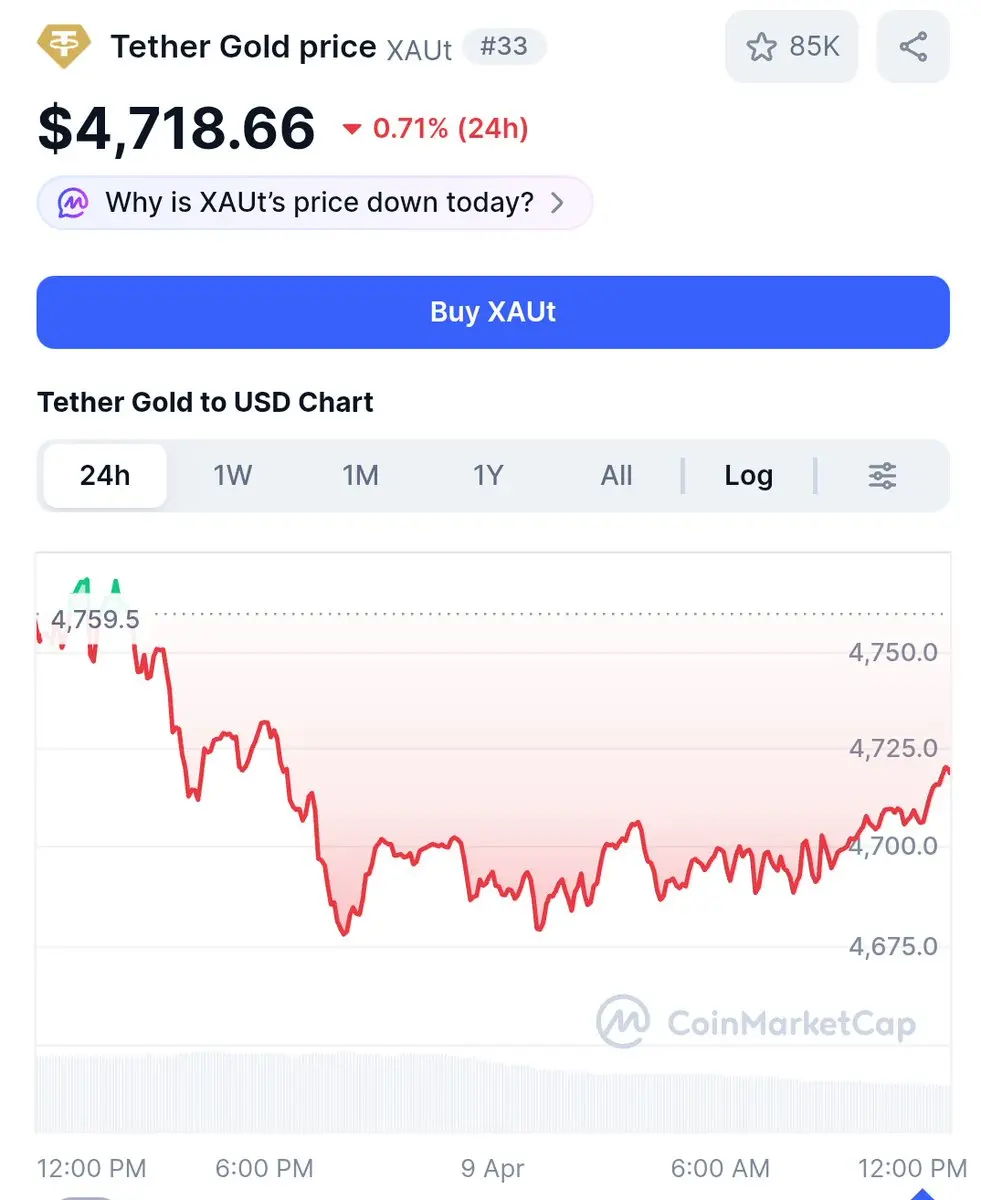Open chart settings sliders icon
The image size is (981, 1200).
pyautogui.click(x=882, y=476)
